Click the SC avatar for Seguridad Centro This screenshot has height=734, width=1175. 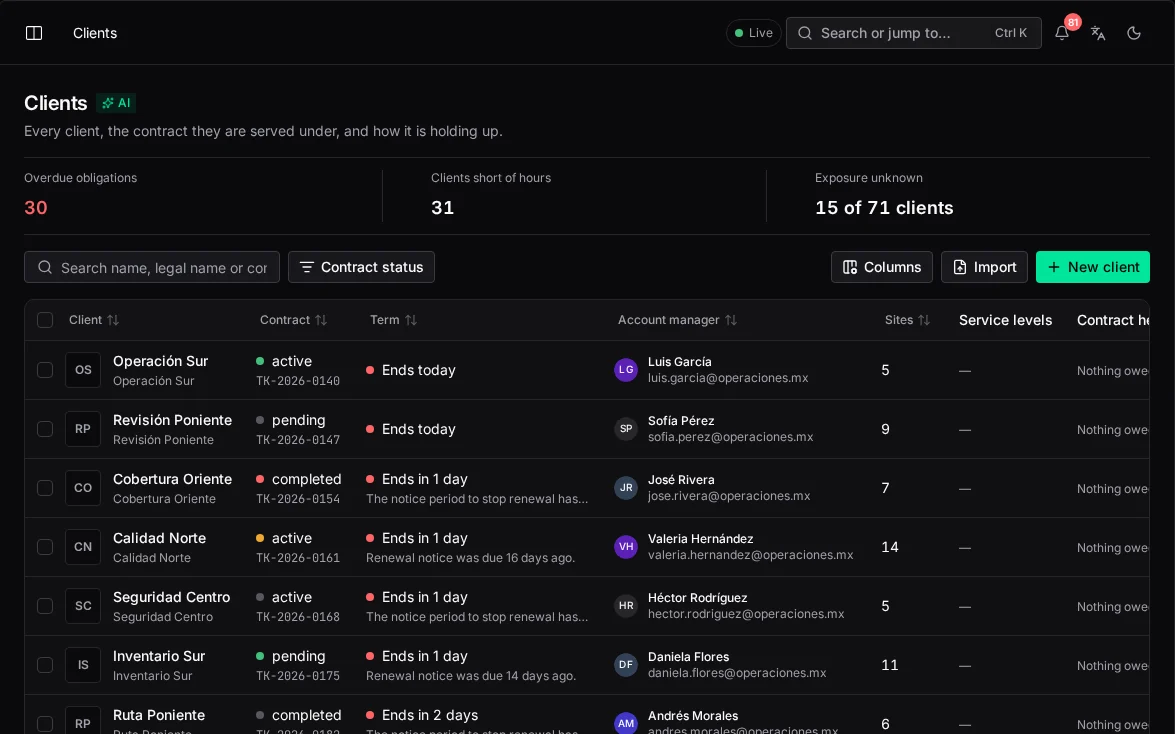click(83, 606)
